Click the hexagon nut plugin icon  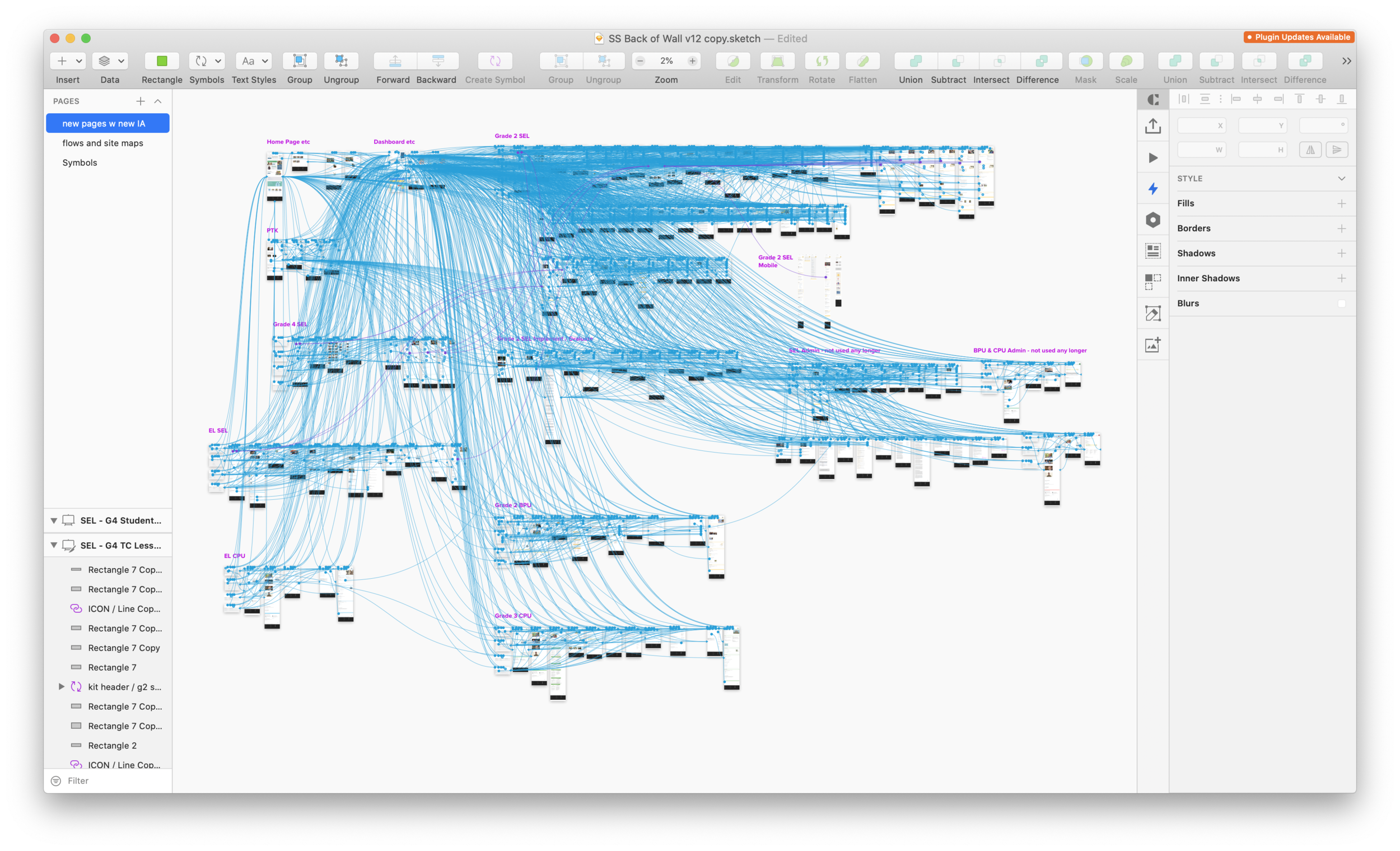1153,220
